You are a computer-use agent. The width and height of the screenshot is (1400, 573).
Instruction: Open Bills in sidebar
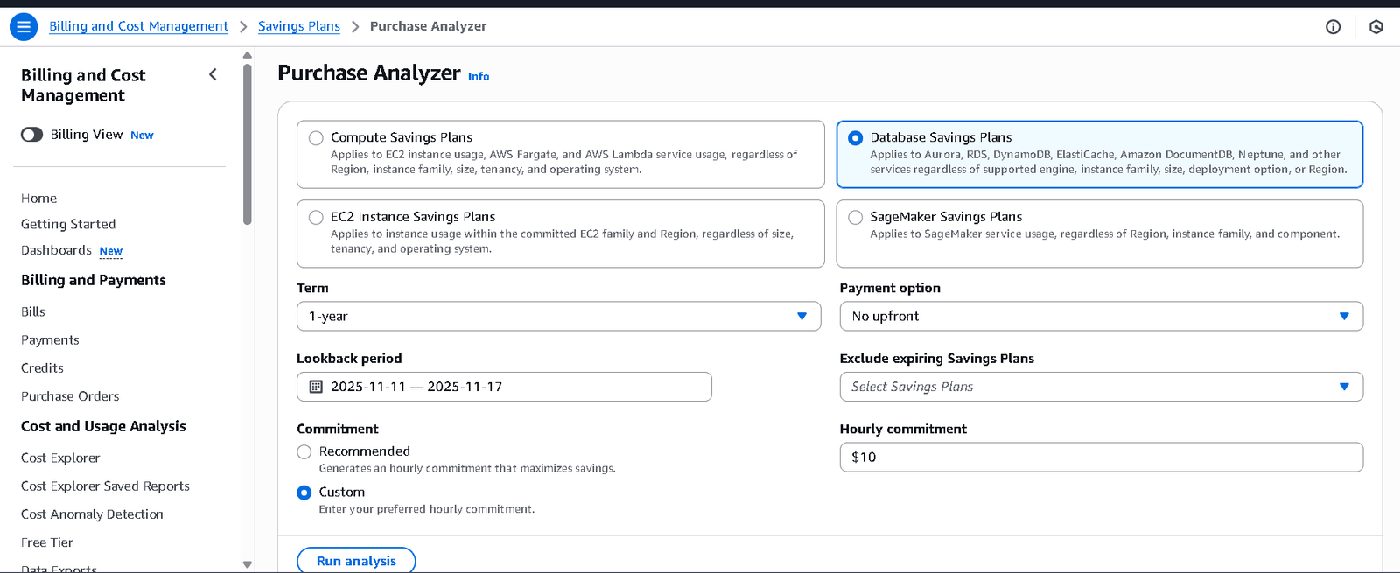[33, 312]
